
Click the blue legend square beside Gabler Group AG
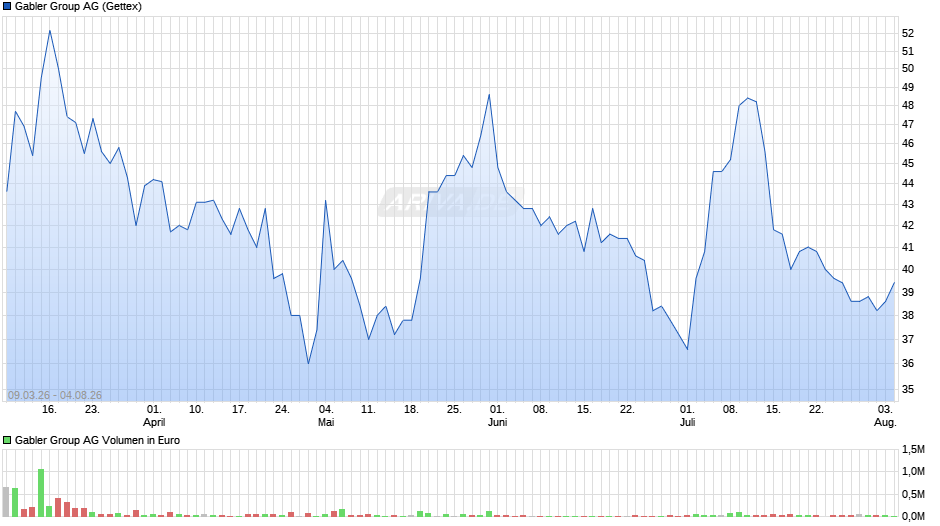click(x=7, y=7)
